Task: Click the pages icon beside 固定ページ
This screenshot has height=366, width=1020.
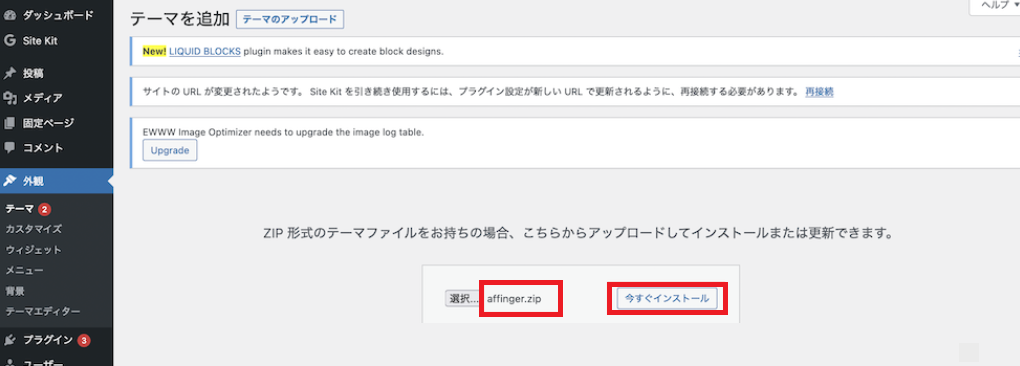Action: click(x=10, y=123)
